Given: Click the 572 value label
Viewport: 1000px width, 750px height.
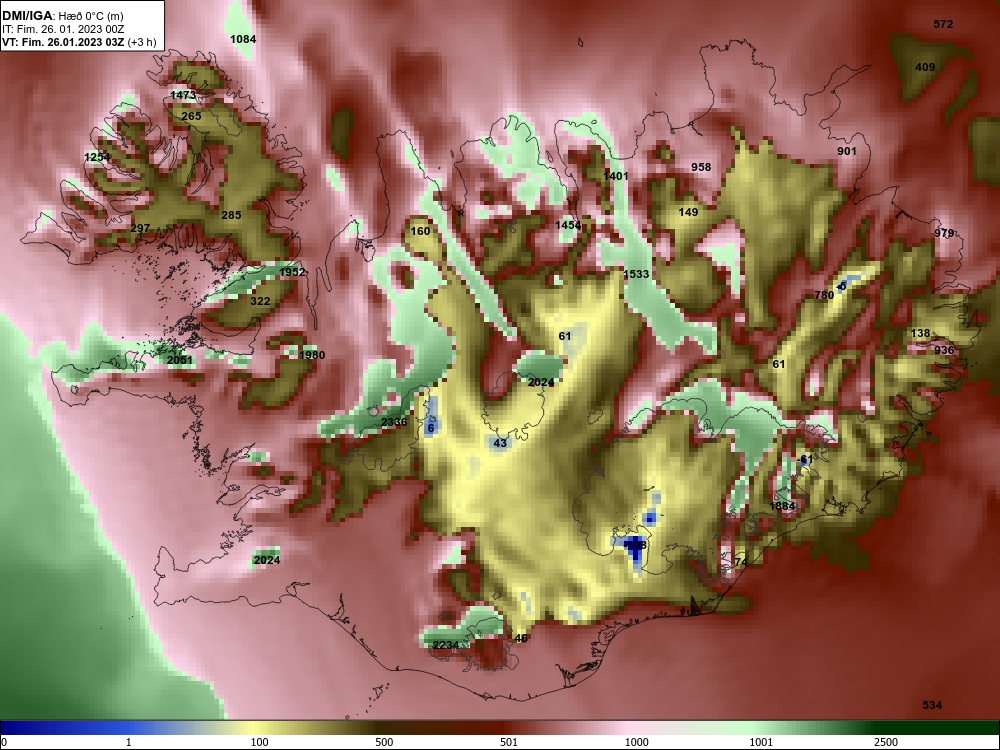Looking at the screenshot, I should tap(943, 24).
